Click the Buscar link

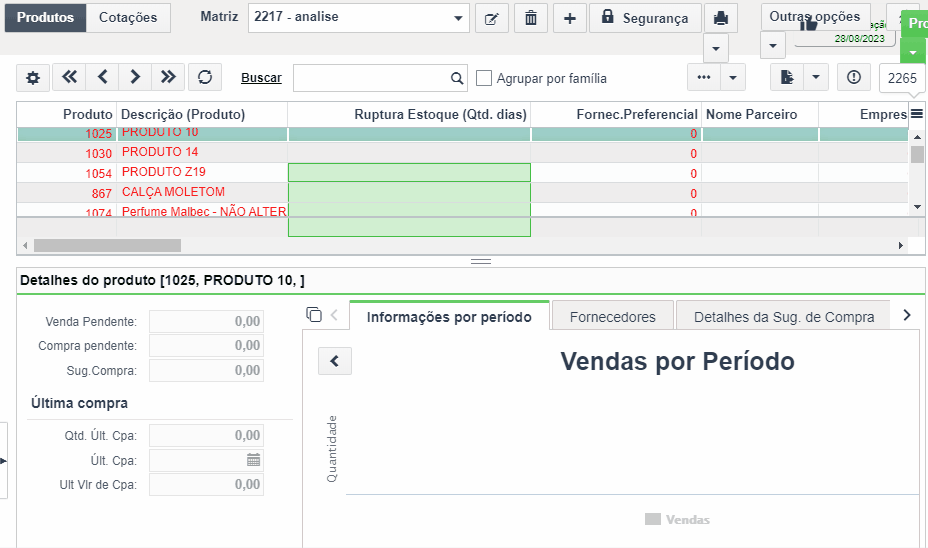pyautogui.click(x=261, y=78)
